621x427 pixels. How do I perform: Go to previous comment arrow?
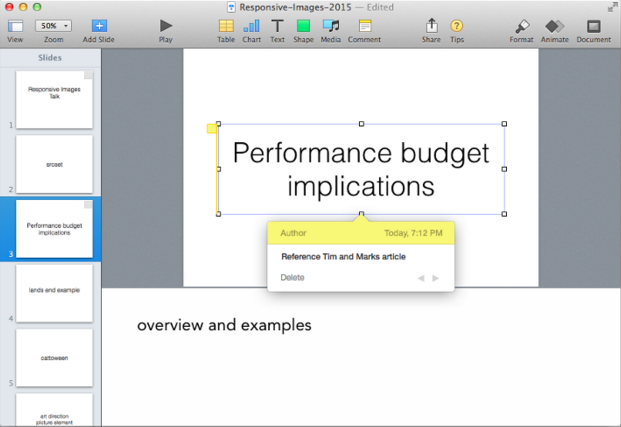point(421,278)
